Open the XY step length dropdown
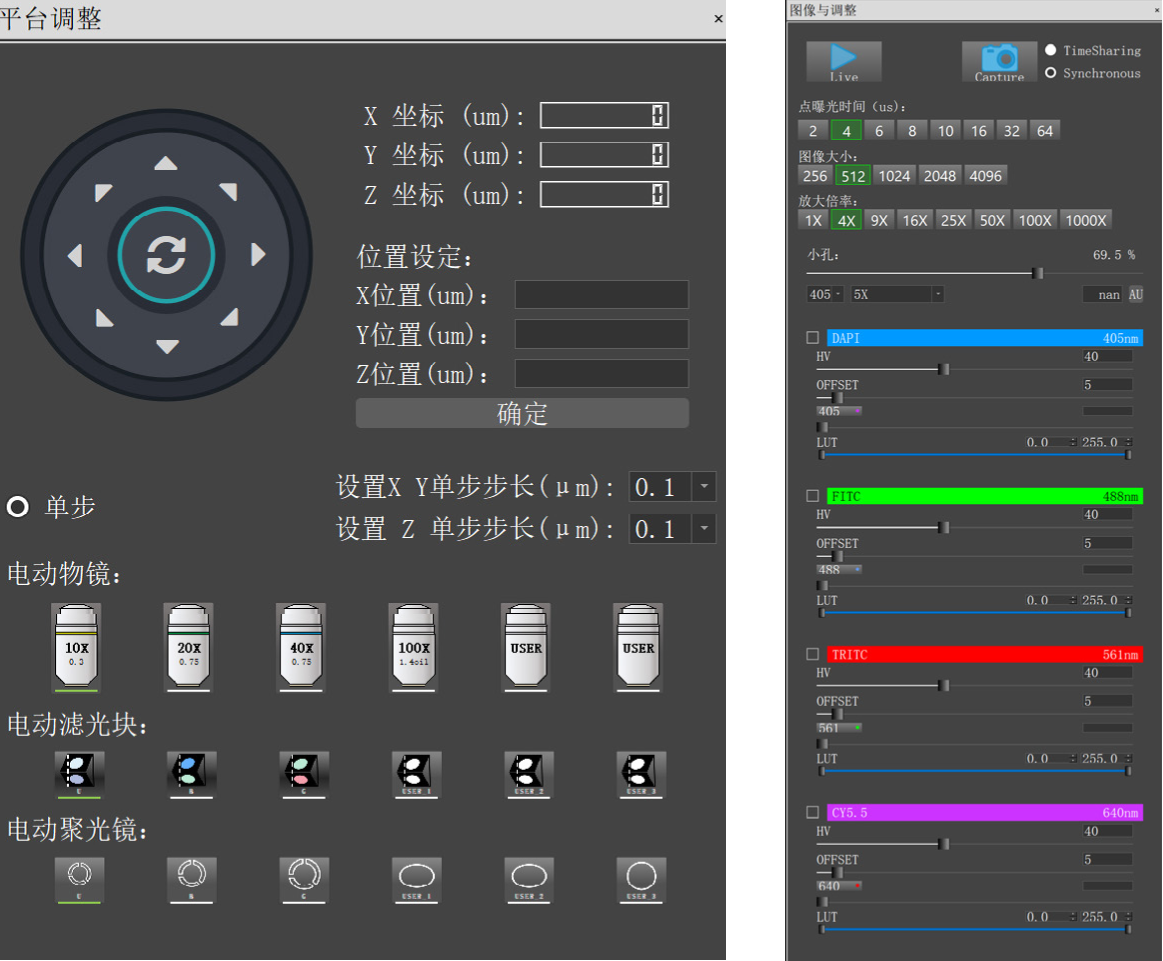 pyautogui.click(x=705, y=487)
